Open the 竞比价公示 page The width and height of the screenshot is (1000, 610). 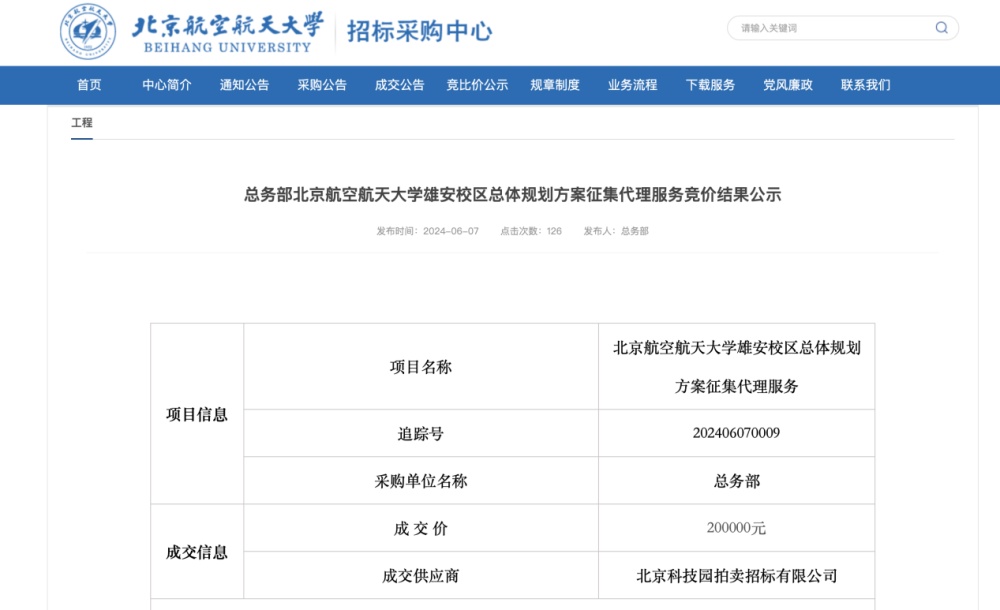point(476,85)
